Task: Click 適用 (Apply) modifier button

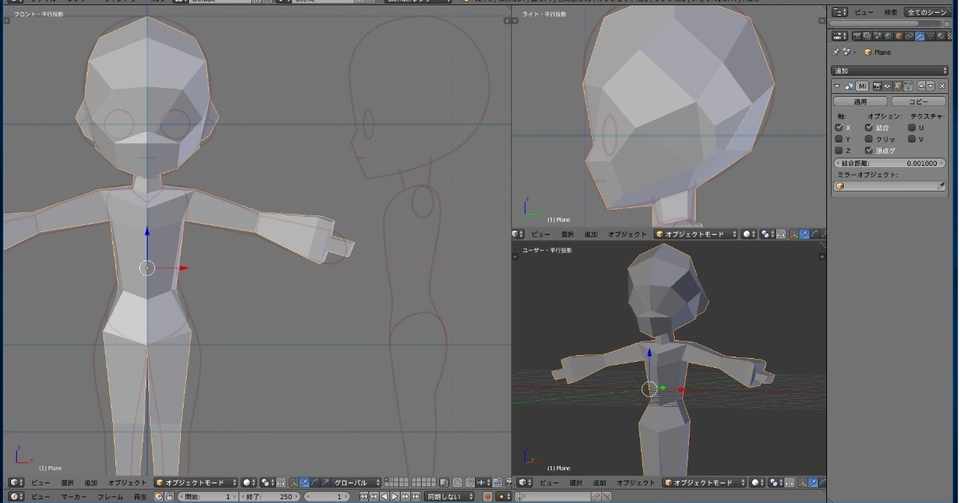Action: [x=860, y=102]
